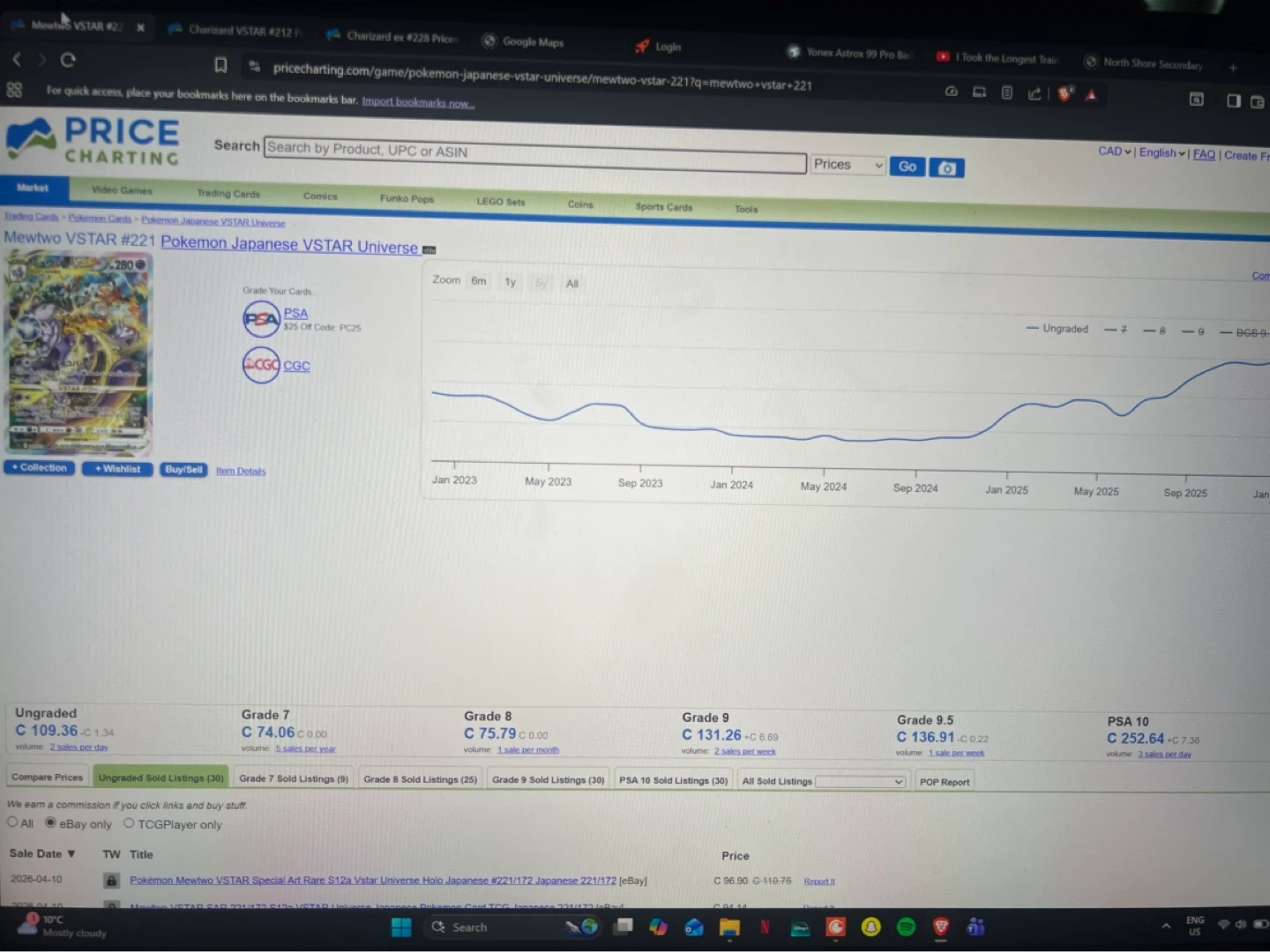This screenshot has height=952, width=1270.
Task: Click the PriceCharting logo
Action: pos(93,142)
